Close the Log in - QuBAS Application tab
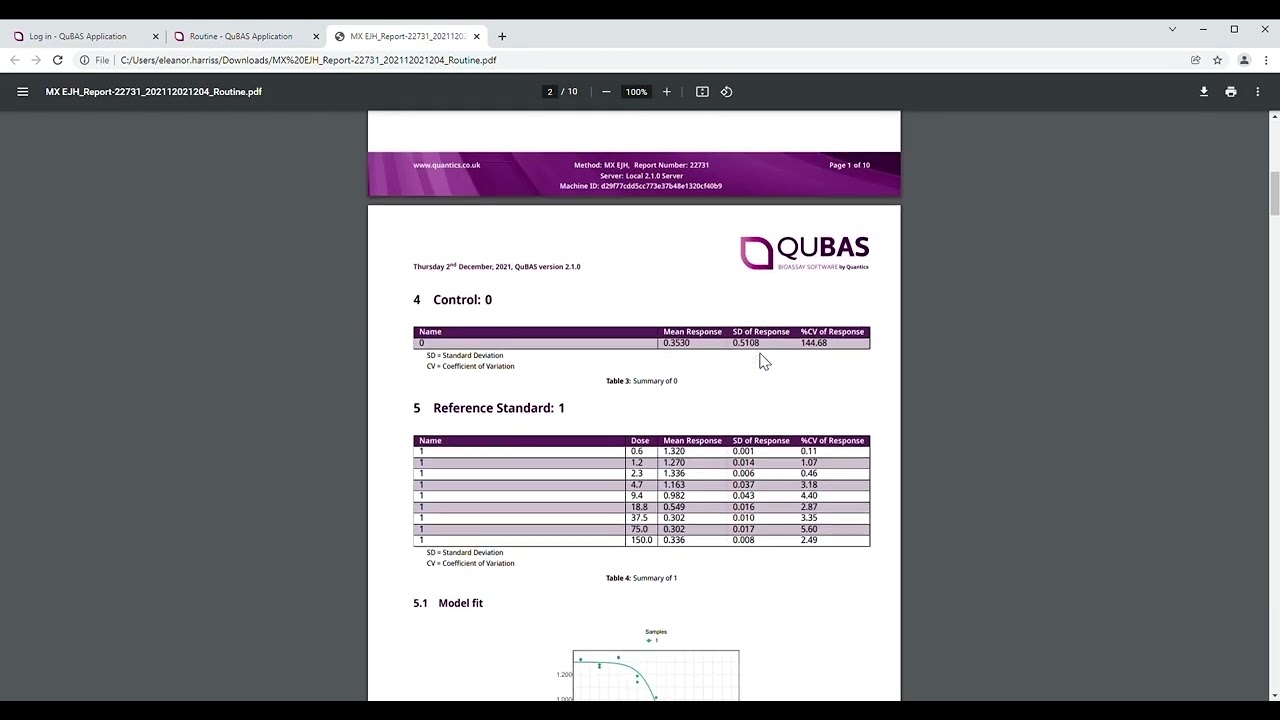1280x720 pixels. tap(155, 36)
